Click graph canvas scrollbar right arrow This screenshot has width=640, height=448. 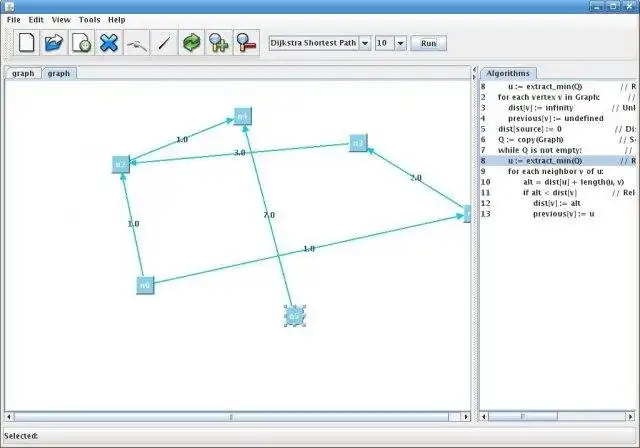466,417
